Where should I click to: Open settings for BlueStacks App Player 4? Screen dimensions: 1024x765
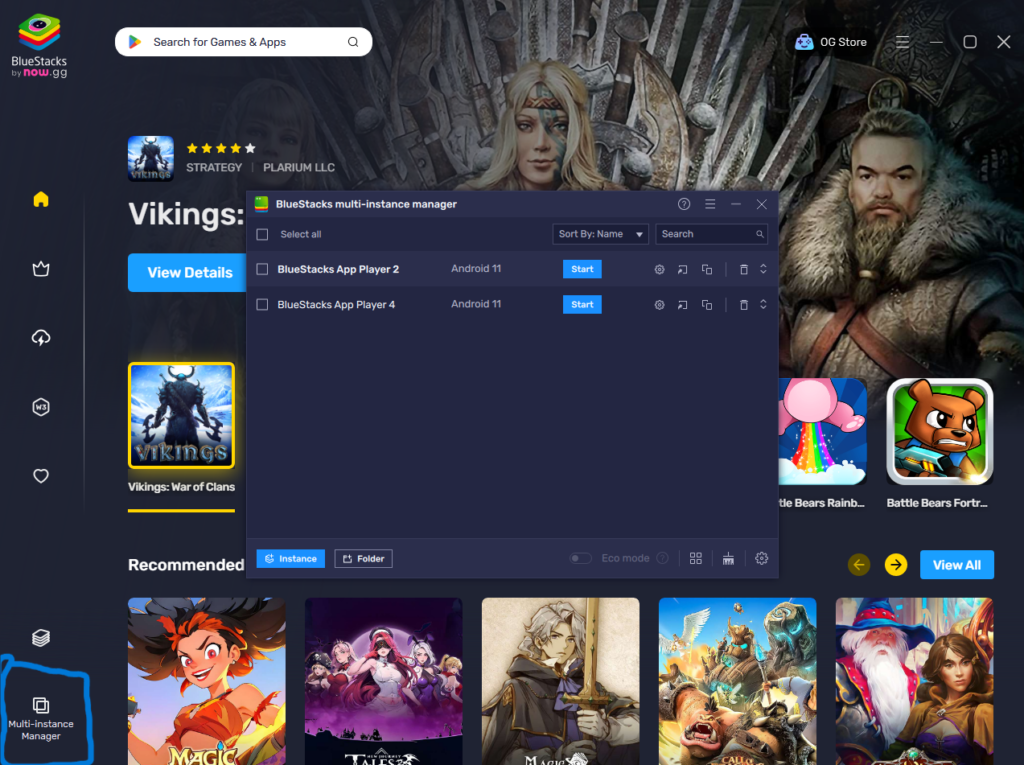[x=660, y=304]
